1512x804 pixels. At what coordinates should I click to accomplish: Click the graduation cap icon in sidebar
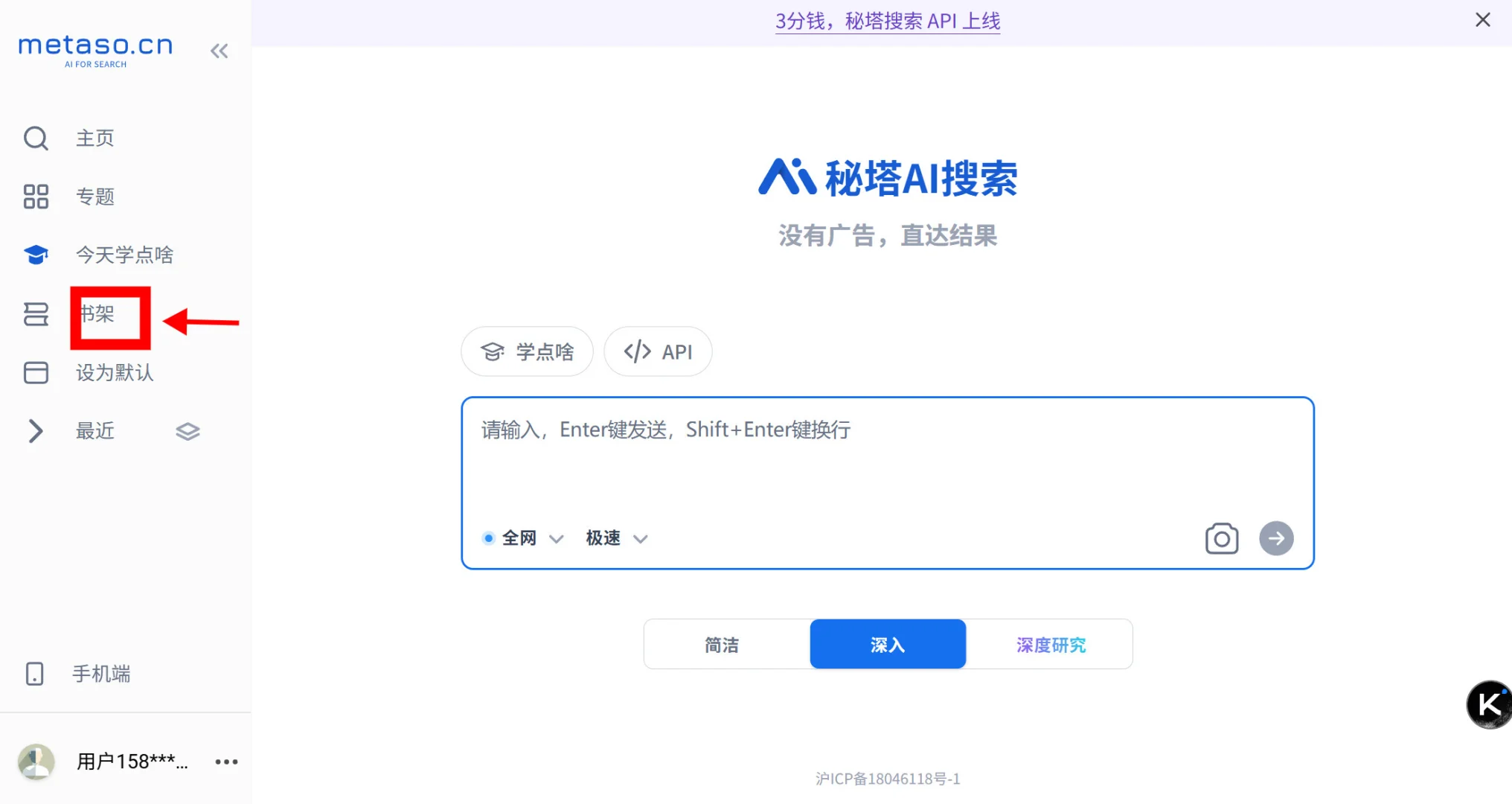pyautogui.click(x=36, y=255)
